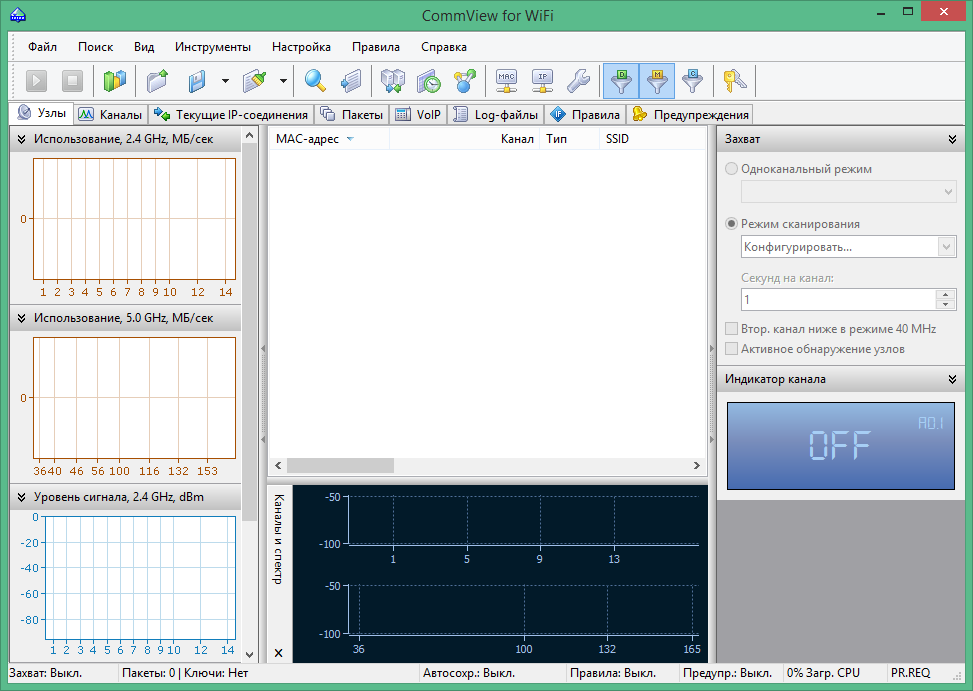Viewport: 973px width, 691px height.
Task: Switch to the Правила tab
Action: (585, 115)
